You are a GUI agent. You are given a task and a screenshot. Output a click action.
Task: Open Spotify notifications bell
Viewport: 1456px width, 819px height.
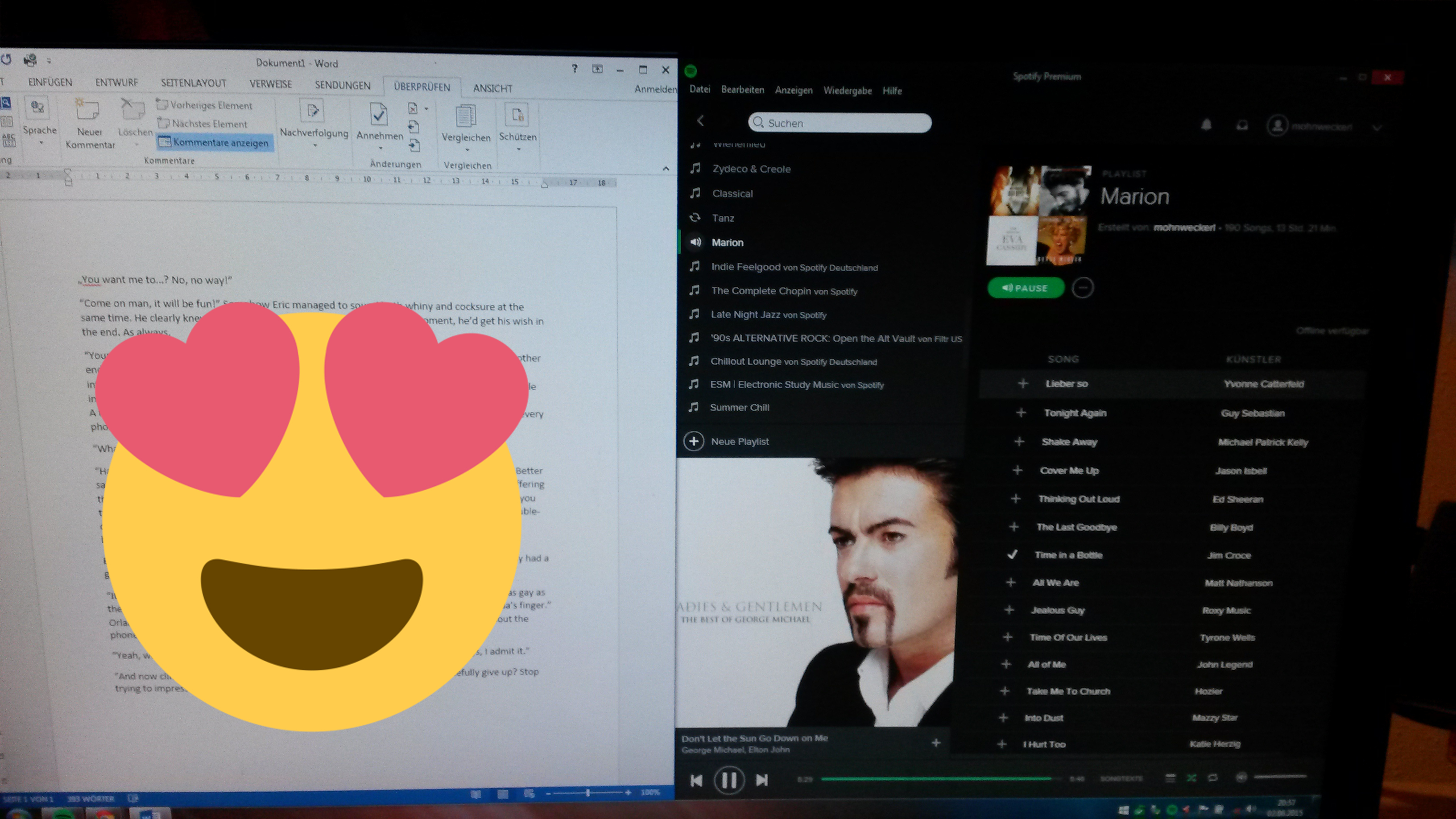click(1206, 125)
